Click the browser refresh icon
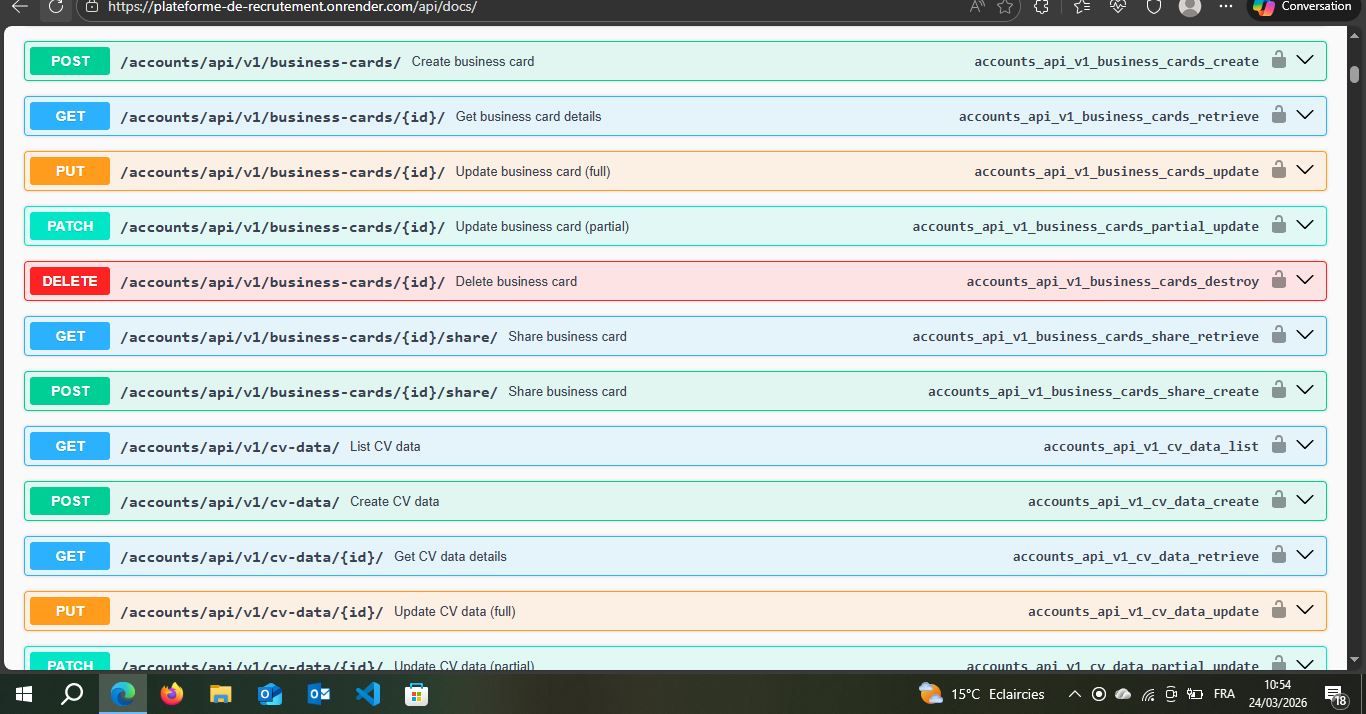The width and height of the screenshot is (1366, 714). pos(57,7)
